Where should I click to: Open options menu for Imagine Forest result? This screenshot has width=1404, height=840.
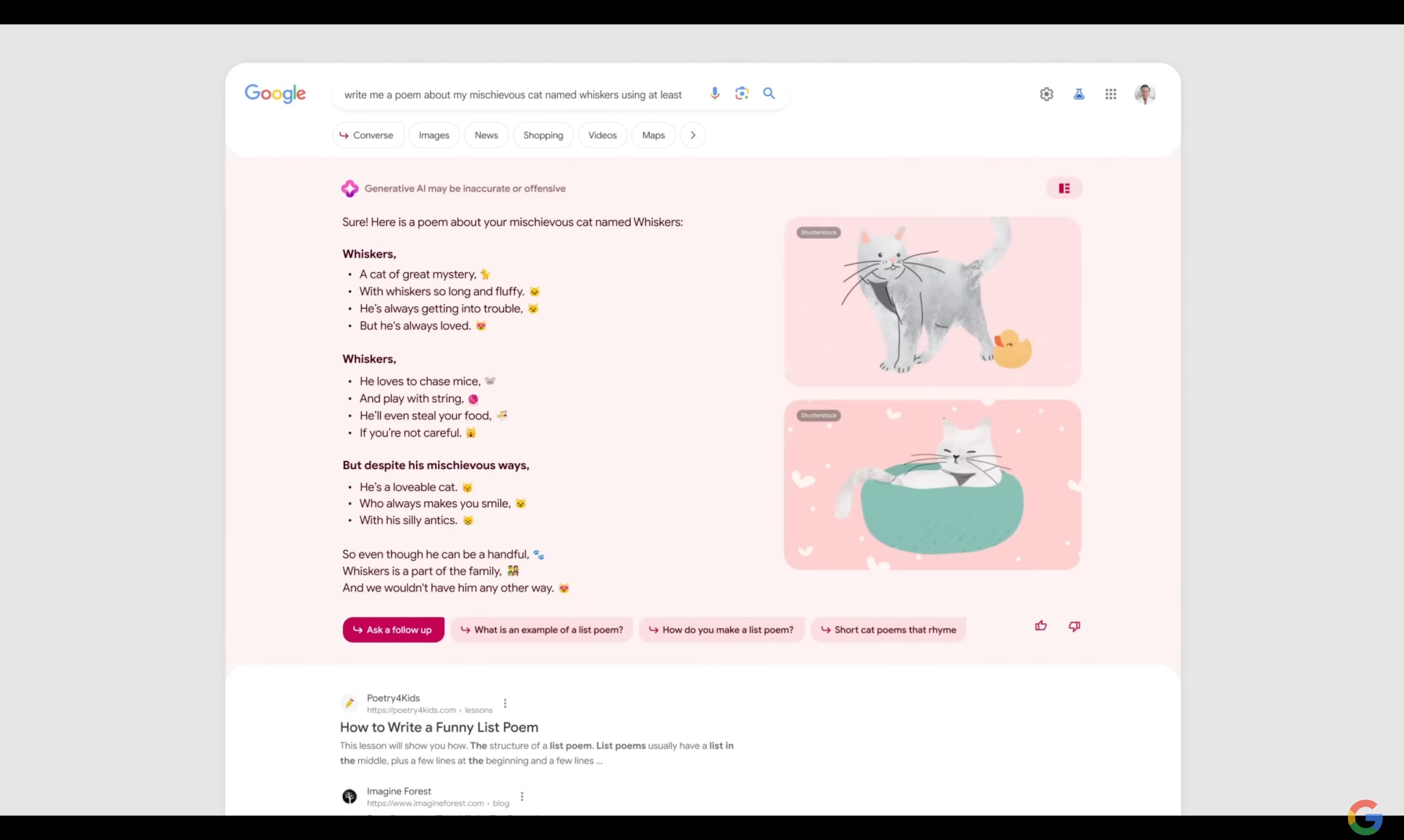coord(522,796)
